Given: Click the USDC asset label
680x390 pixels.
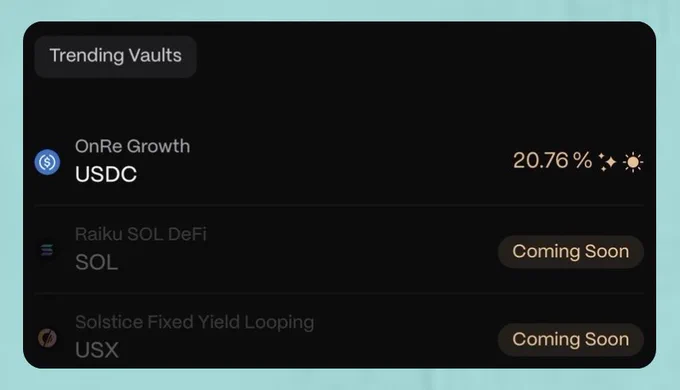Looking at the screenshot, I should point(106,174).
